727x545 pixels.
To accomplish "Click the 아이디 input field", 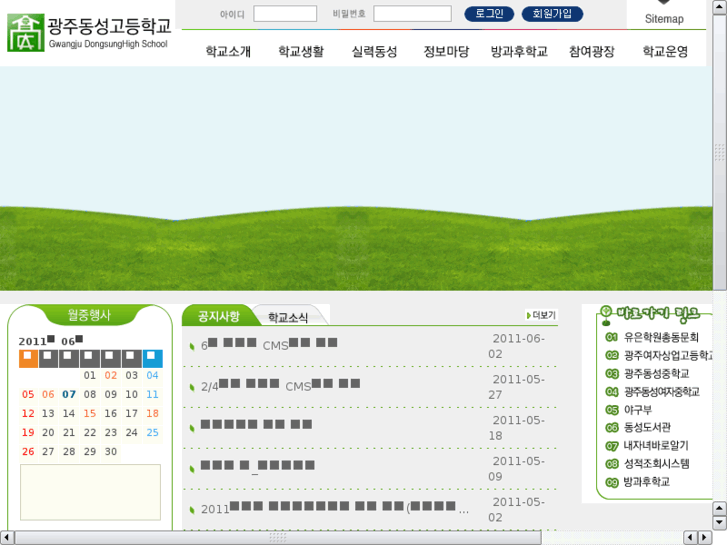I will coord(285,14).
